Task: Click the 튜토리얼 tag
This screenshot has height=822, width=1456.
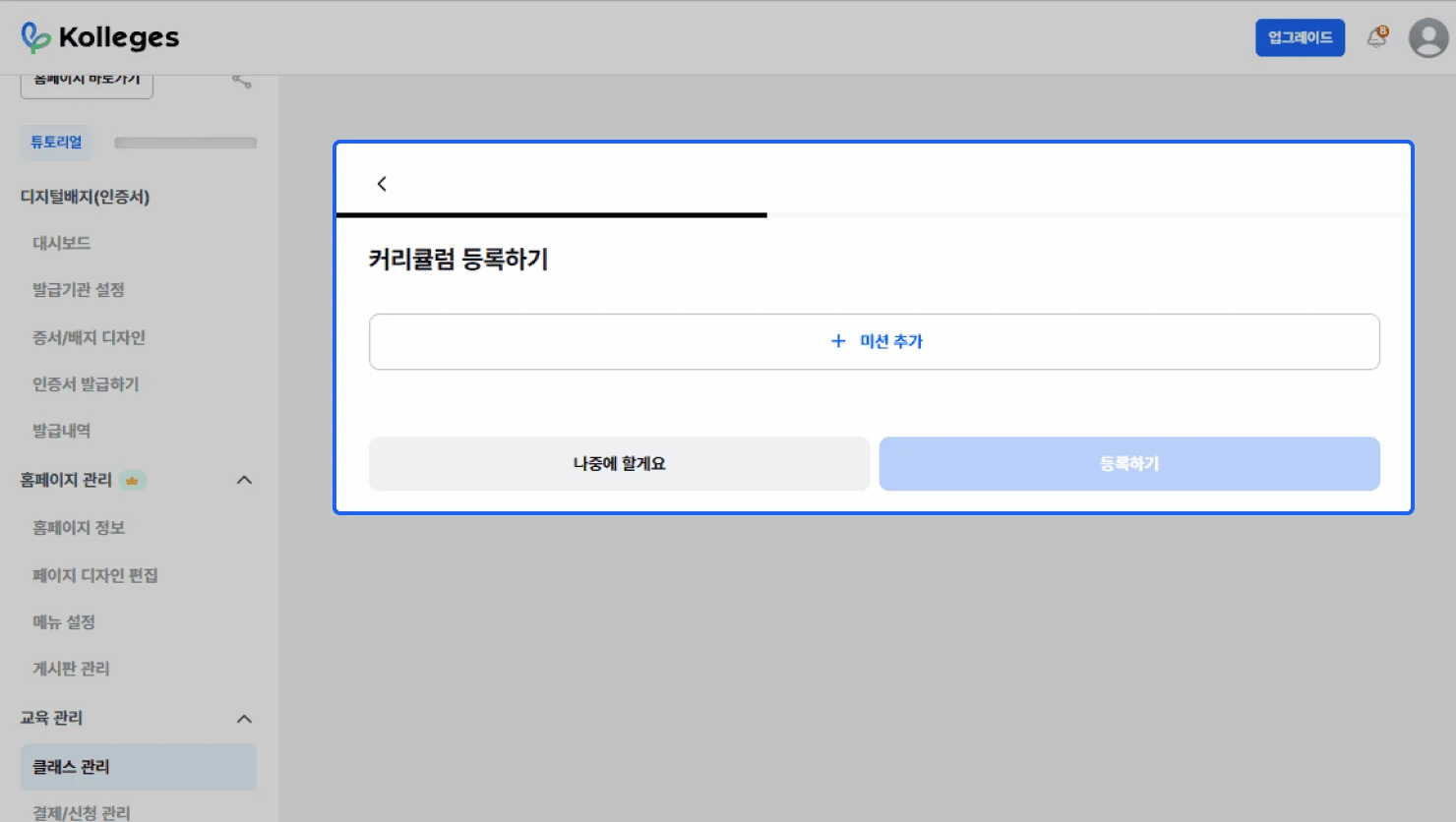Action: tap(56, 143)
